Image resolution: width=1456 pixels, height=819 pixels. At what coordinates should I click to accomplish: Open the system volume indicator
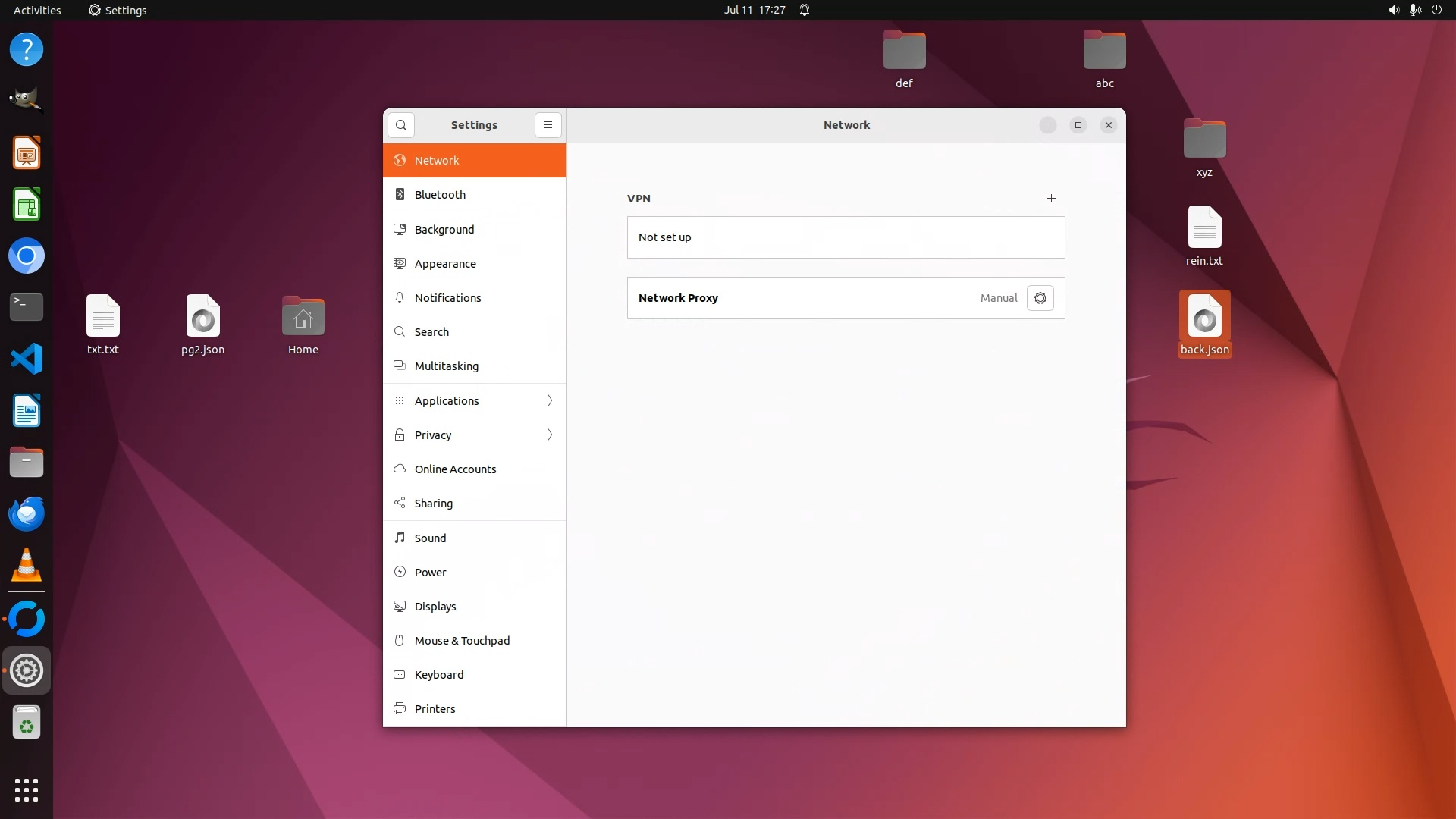pyautogui.click(x=1393, y=10)
